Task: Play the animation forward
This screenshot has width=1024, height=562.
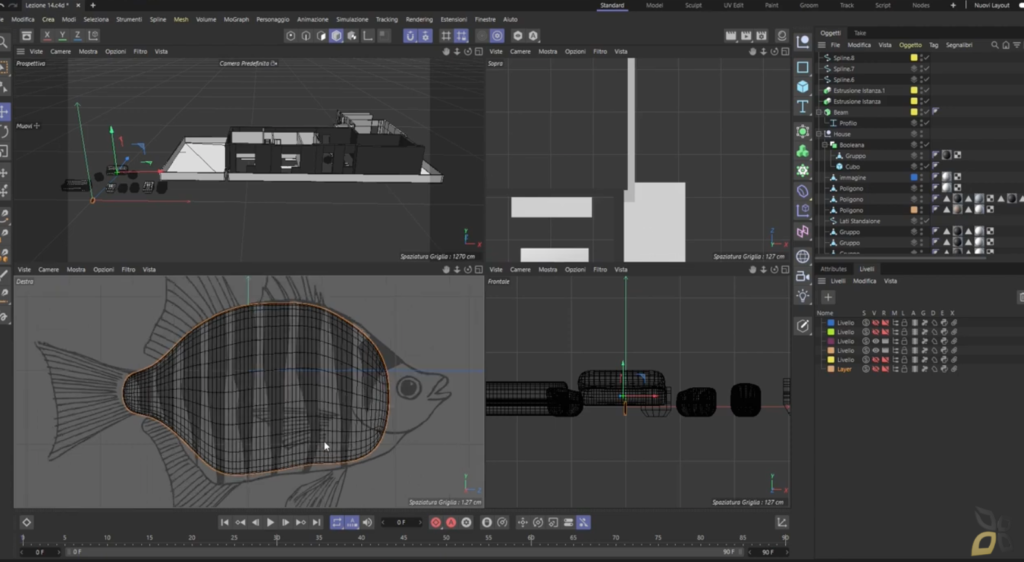Action: coord(270,522)
